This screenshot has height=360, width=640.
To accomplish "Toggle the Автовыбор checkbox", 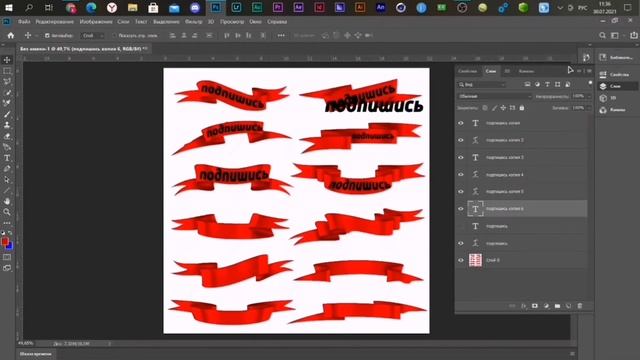I will pos(47,36).
